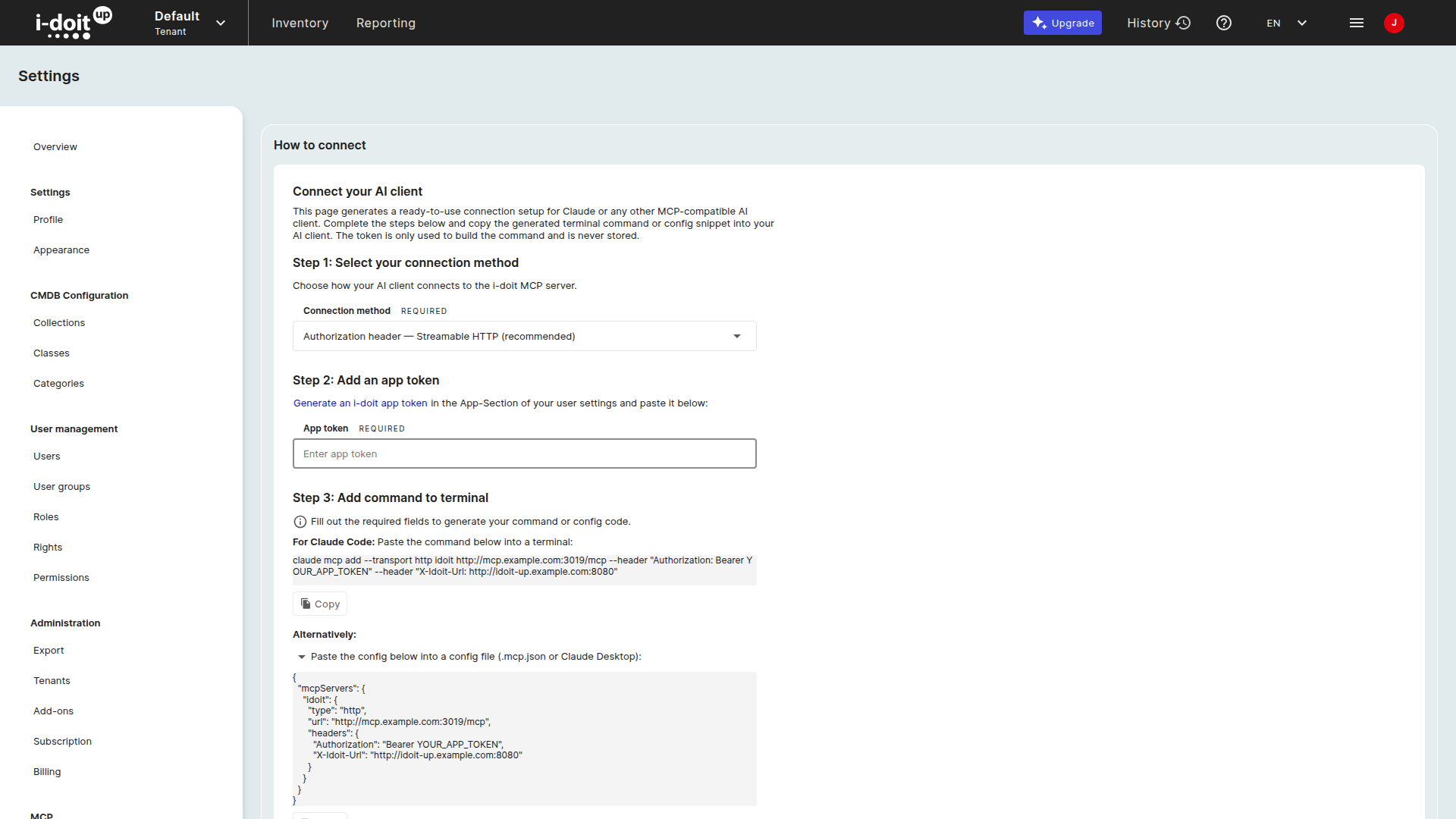This screenshot has width=1456, height=819.
Task: Open the Connection method dropdown
Action: (x=524, y=336)
